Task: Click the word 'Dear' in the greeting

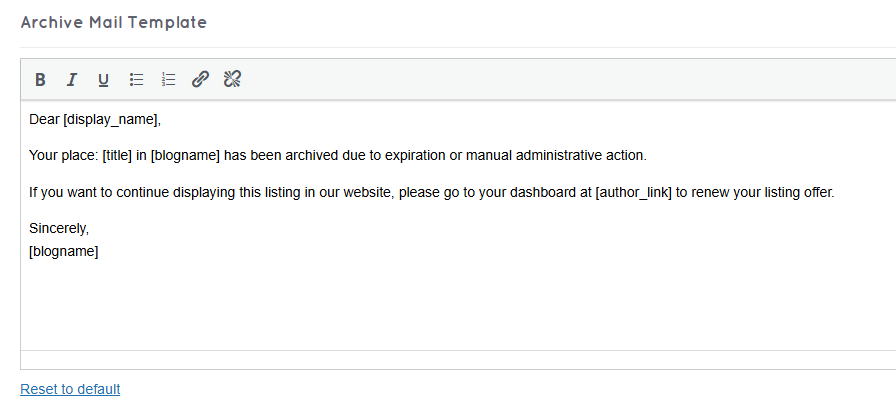Action: (44, 120)
